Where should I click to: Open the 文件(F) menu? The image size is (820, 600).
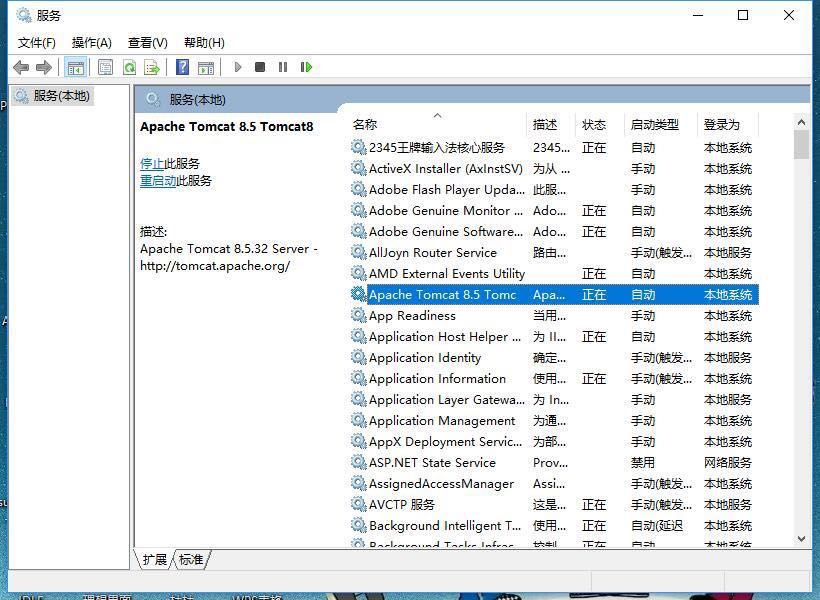click(x=37, y=42)
